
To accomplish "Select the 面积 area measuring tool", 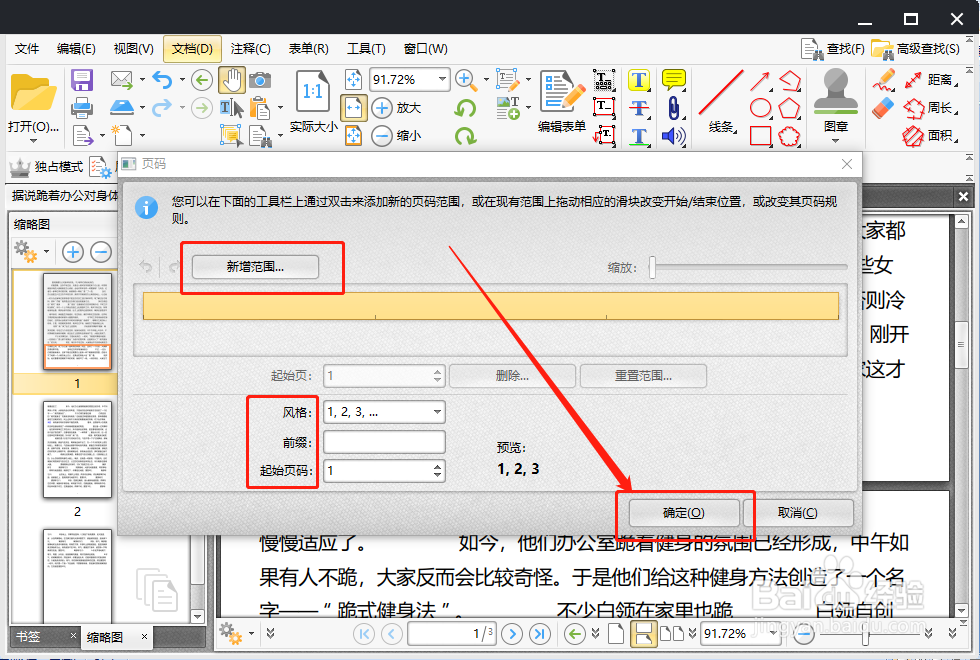I will pos(912,136).
